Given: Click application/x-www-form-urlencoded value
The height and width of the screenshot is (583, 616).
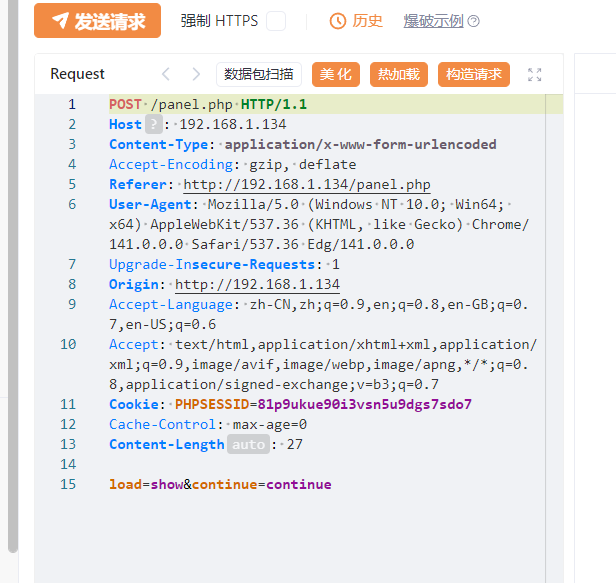Looking at the screenshot, I should (360, 144).
